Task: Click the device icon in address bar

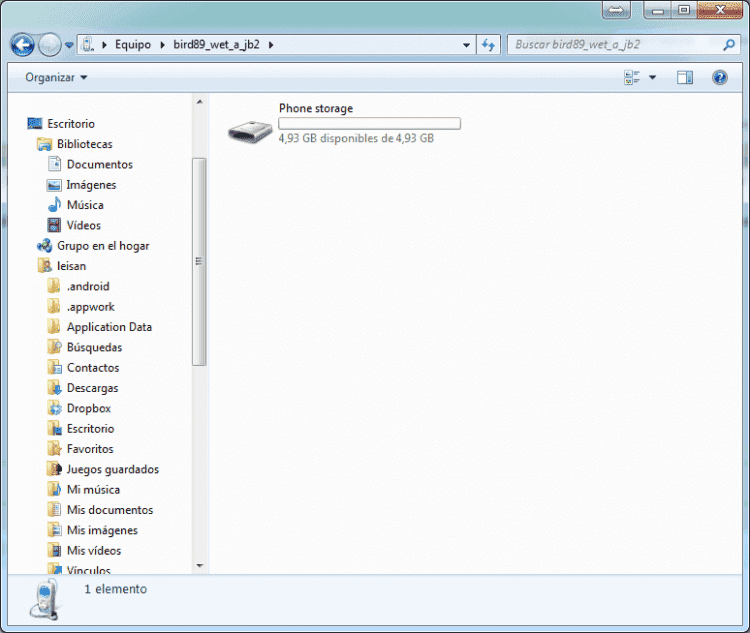Action: [x=88, y=44]
